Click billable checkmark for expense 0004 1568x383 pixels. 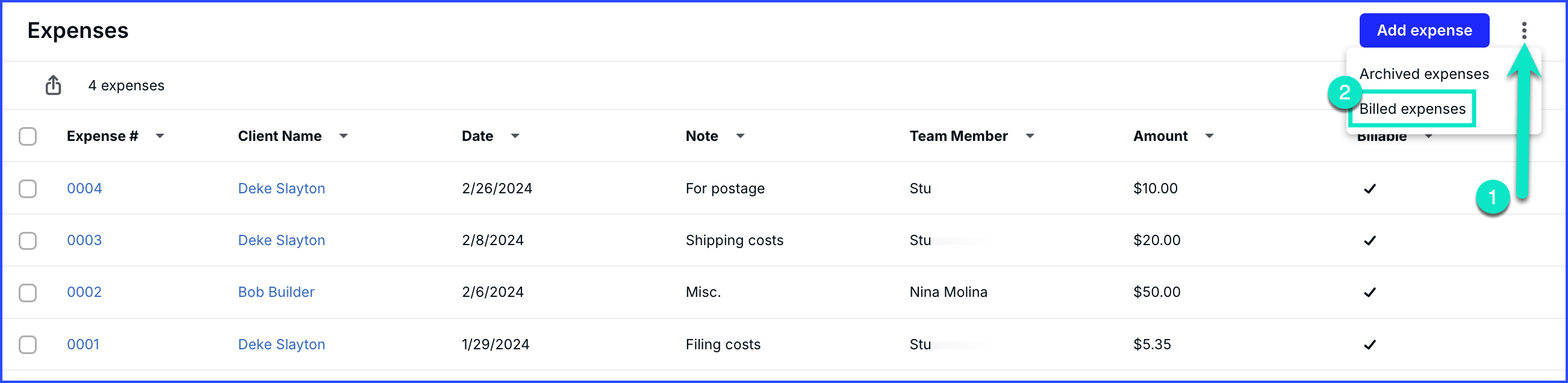pos(1369,188)
